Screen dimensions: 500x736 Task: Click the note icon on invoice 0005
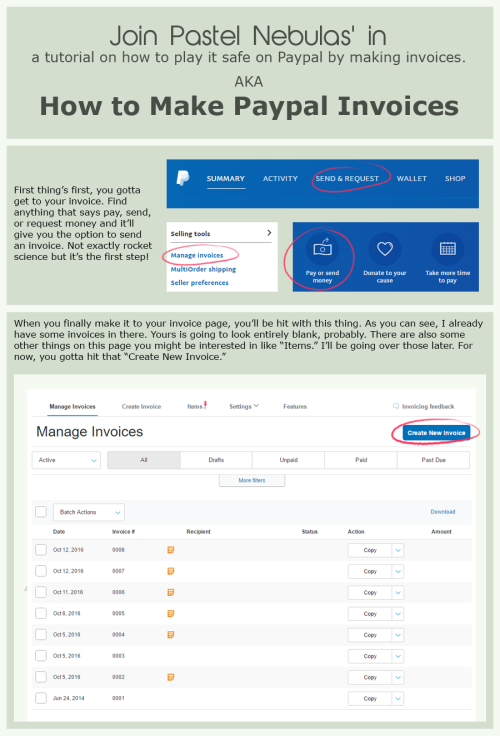[x=171, y=613]
